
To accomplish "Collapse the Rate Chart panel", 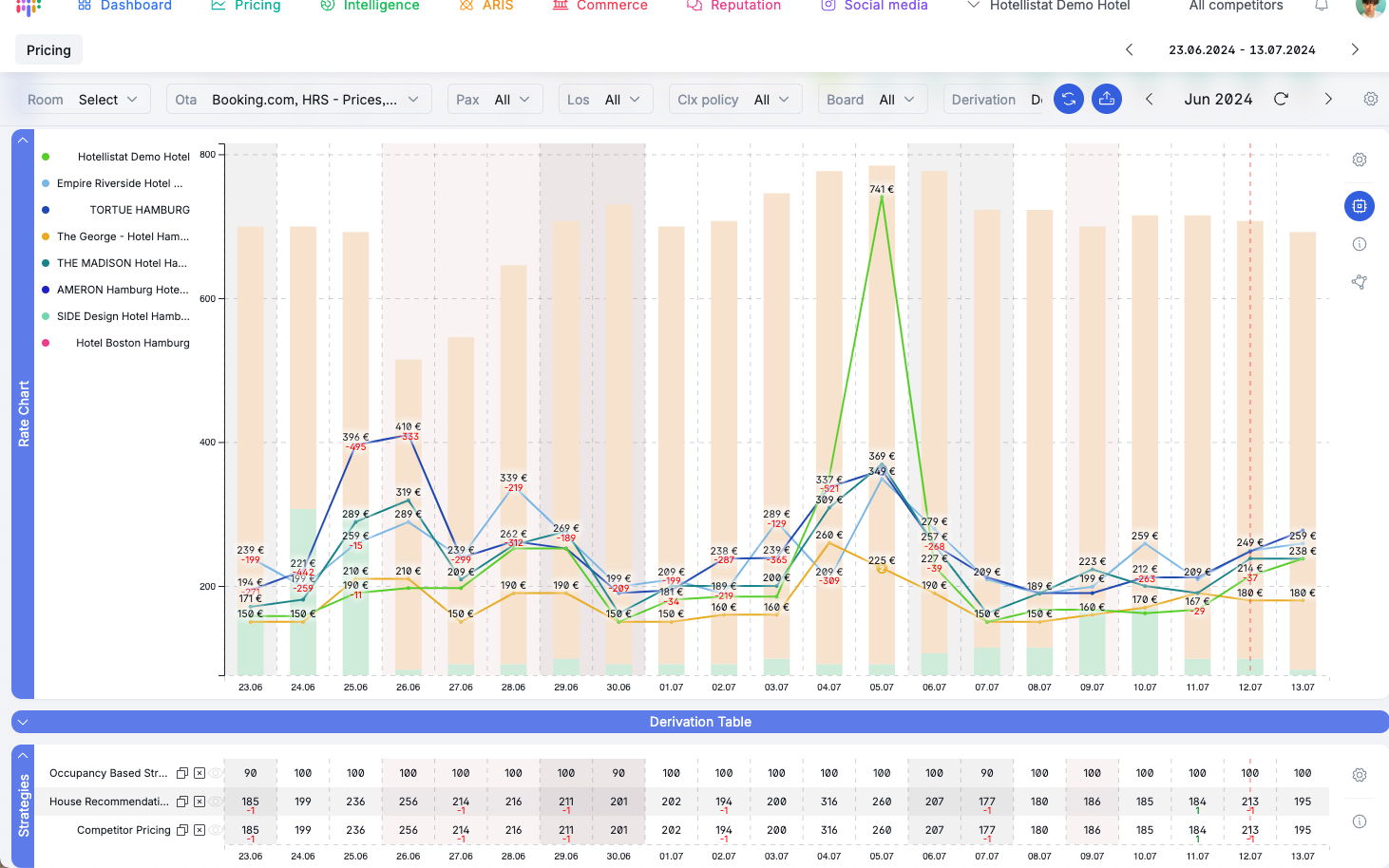I will (x=23, y=140).
